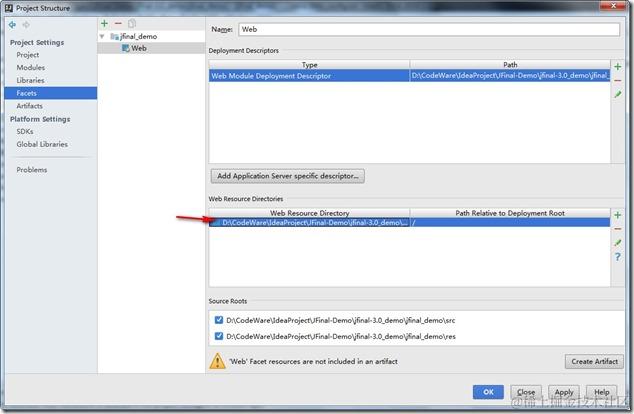Click the jfinal_demo module folder icon
The image size is (634, 414).
point(114,36)
